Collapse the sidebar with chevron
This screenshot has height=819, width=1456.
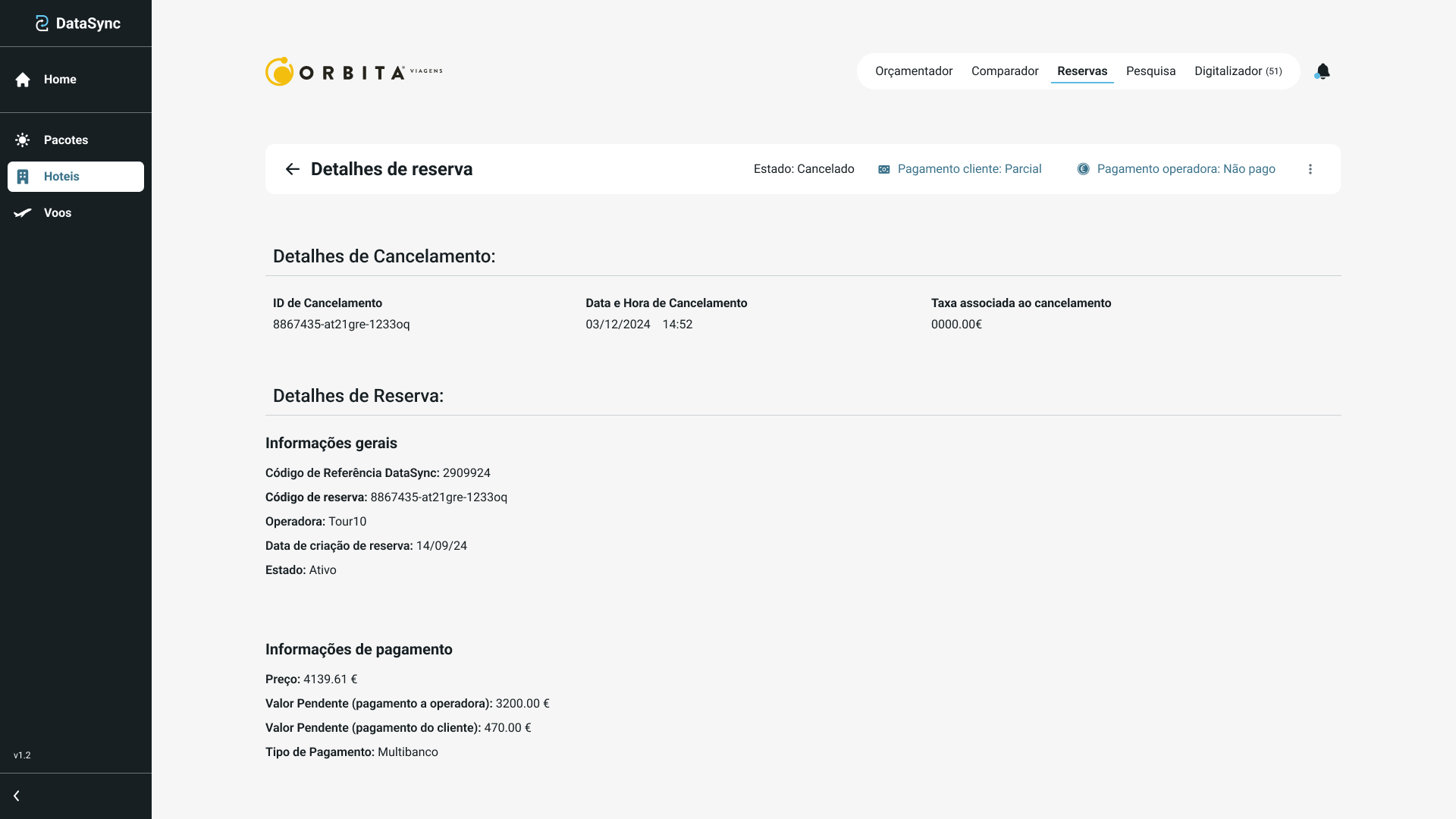pyautogui.click(x=17, y=796)
